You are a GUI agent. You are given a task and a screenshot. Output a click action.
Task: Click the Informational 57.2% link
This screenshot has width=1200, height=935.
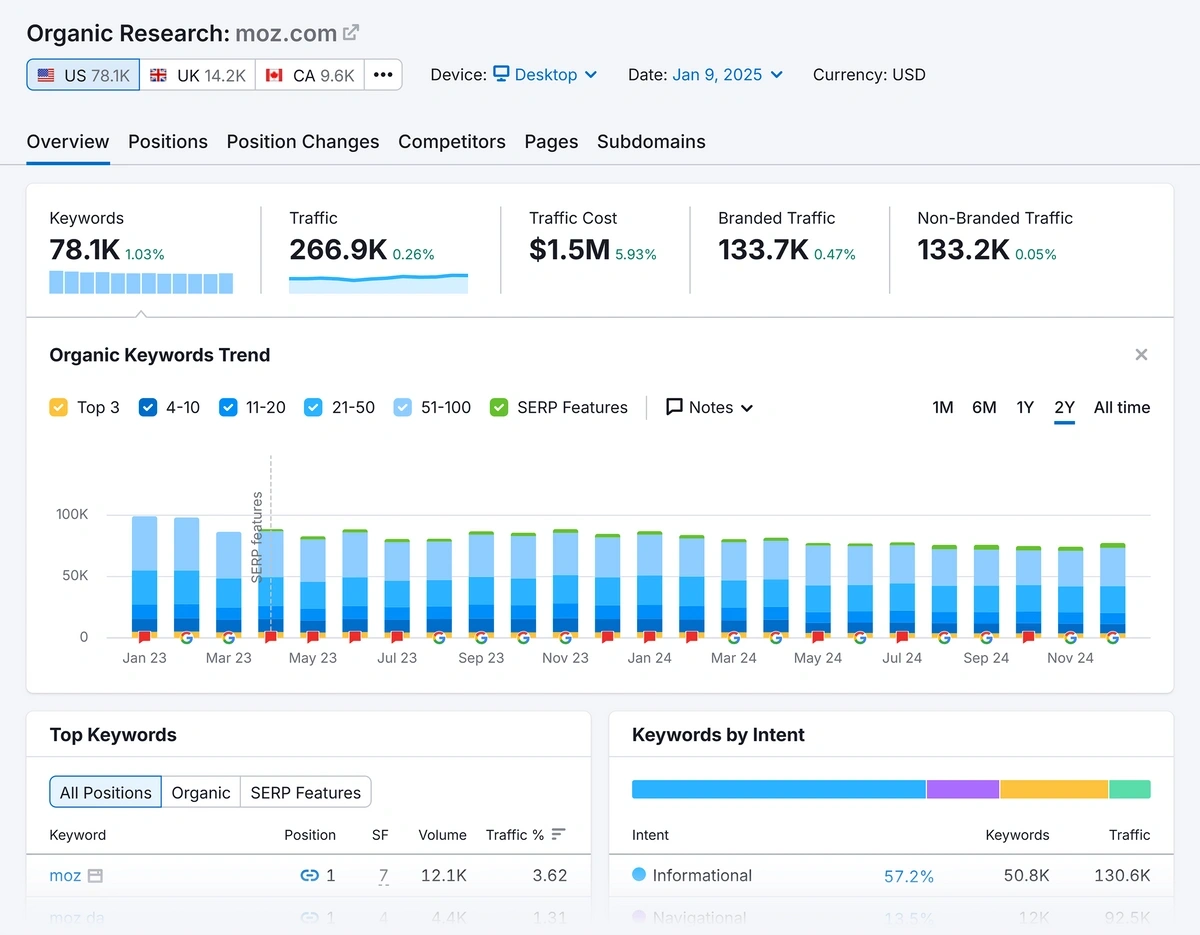coord(908,876)
